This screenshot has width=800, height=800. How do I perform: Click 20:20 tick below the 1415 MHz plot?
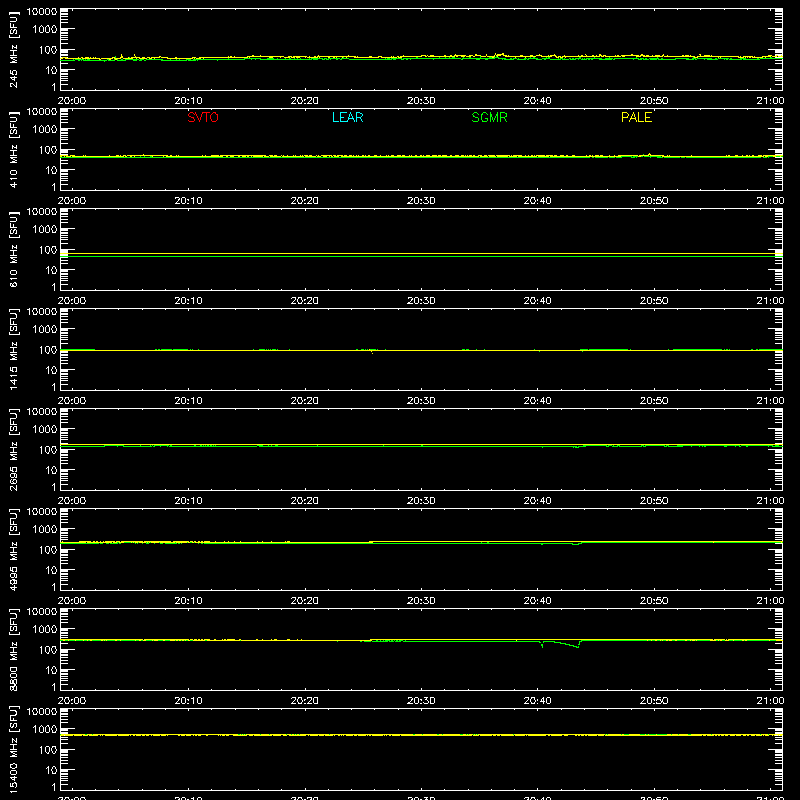pos(305,401)
